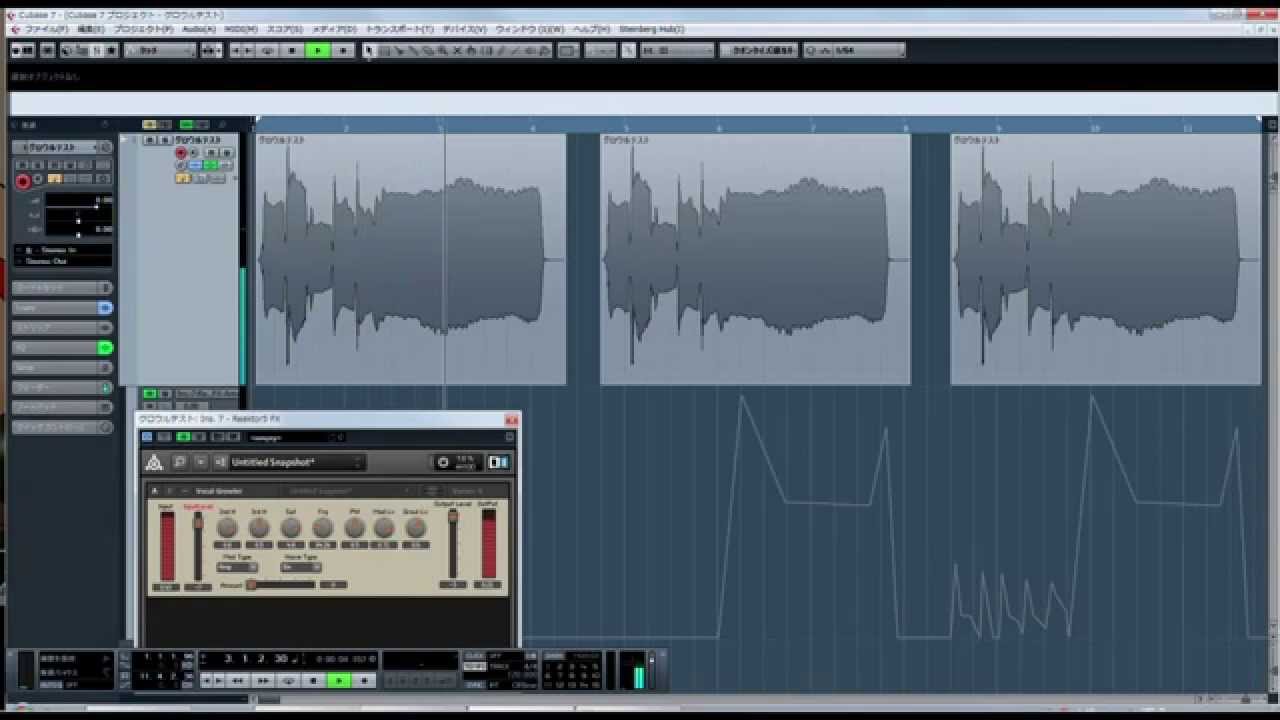
Task: Open the プロジェクト(P) menu
Action: [143, 29]
